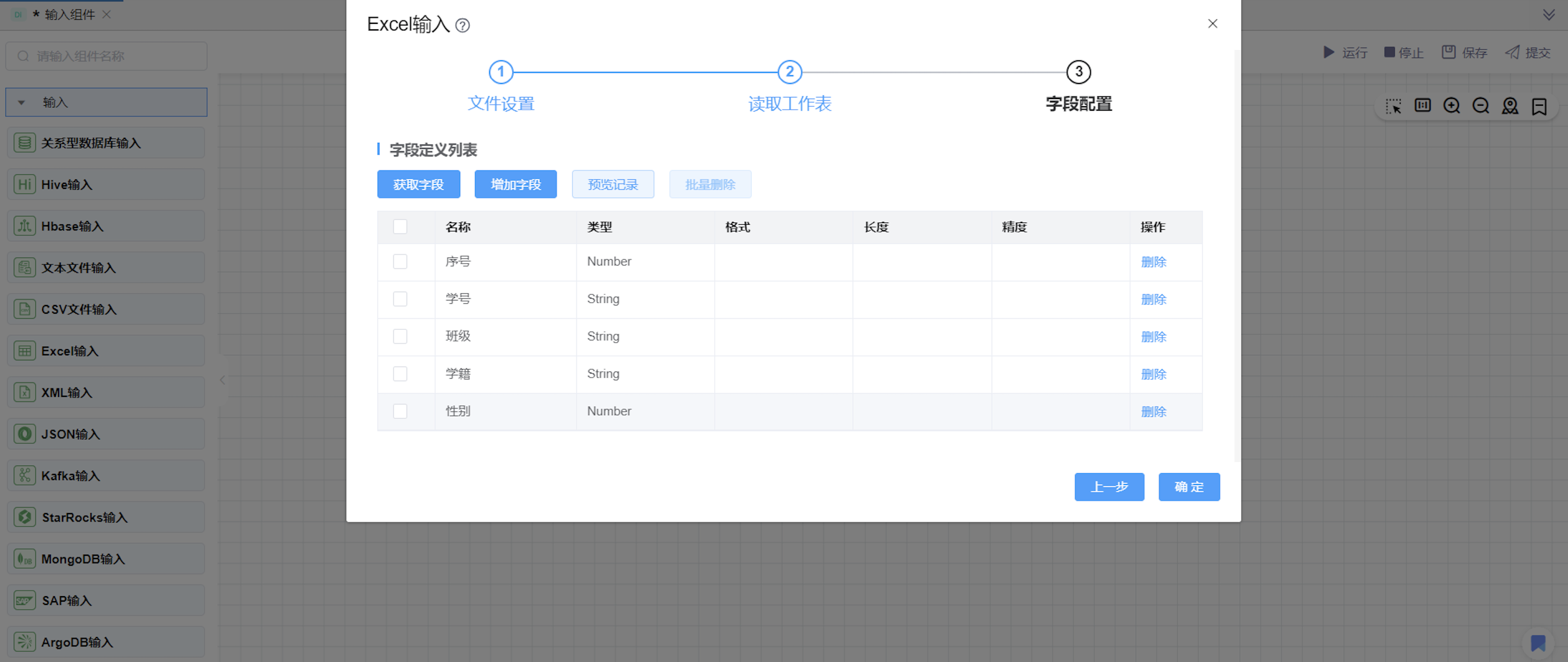
Task: Focus the component name search field
Action: tap(116, 56)
